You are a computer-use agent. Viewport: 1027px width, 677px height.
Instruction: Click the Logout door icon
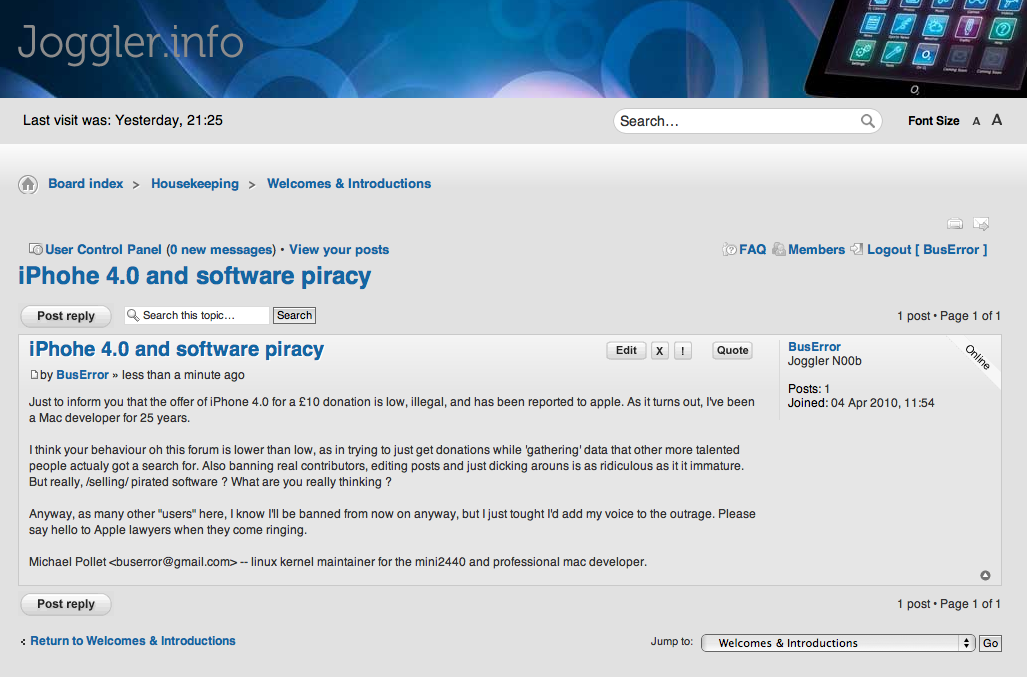pyautogui.click(x=857, y=249)
